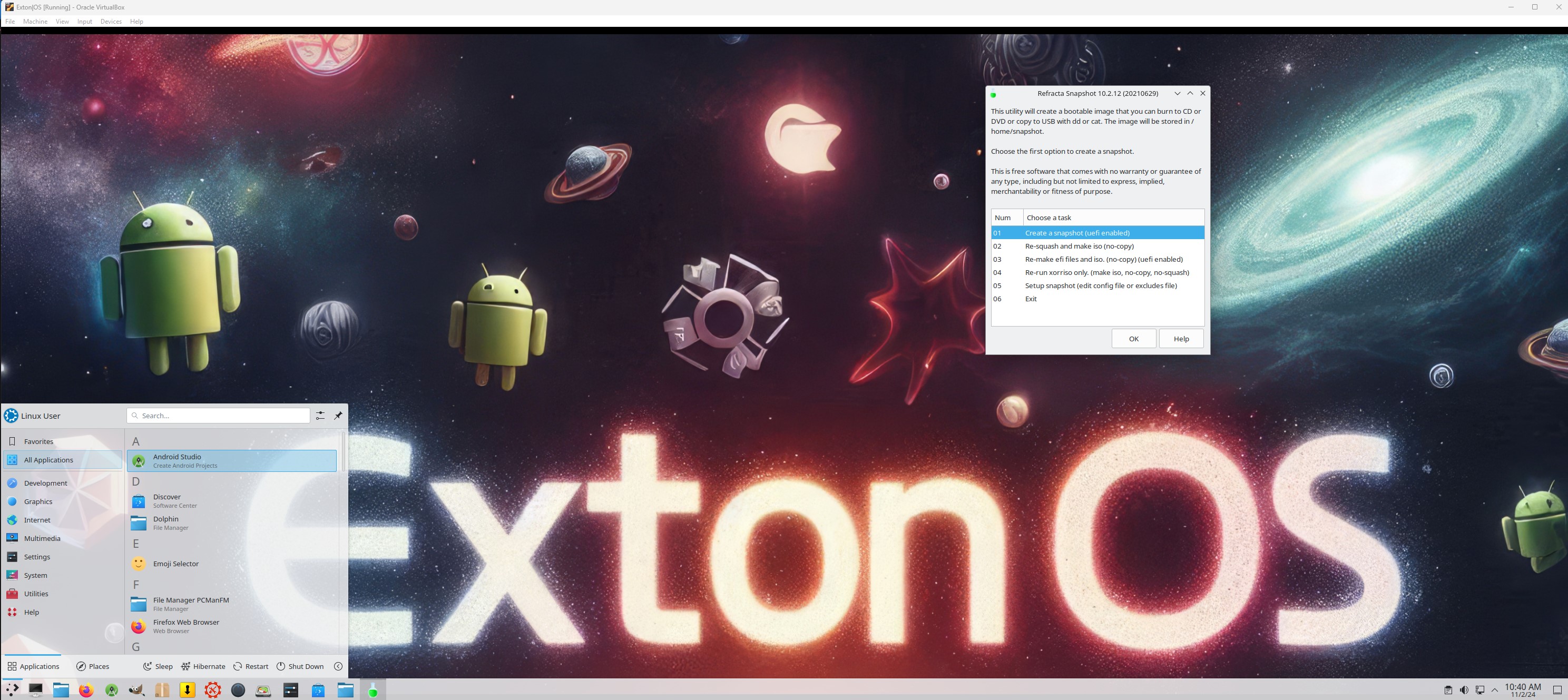Select task 06 Exit

pos(1097,299)
